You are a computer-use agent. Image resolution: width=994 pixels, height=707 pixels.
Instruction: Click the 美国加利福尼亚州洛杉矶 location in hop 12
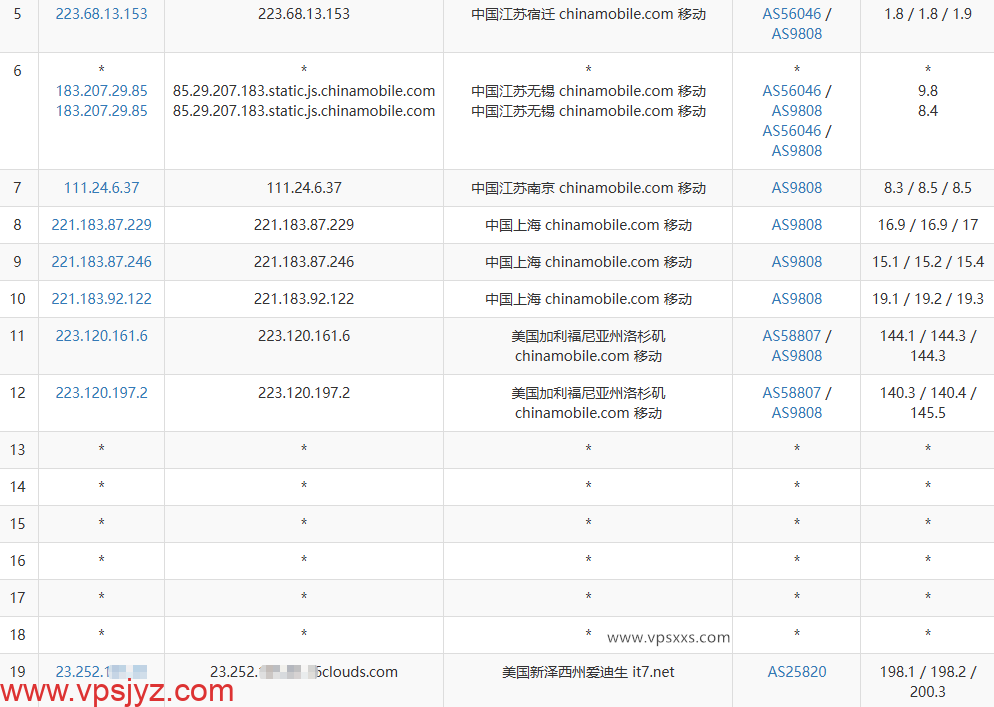pos(588,403)
